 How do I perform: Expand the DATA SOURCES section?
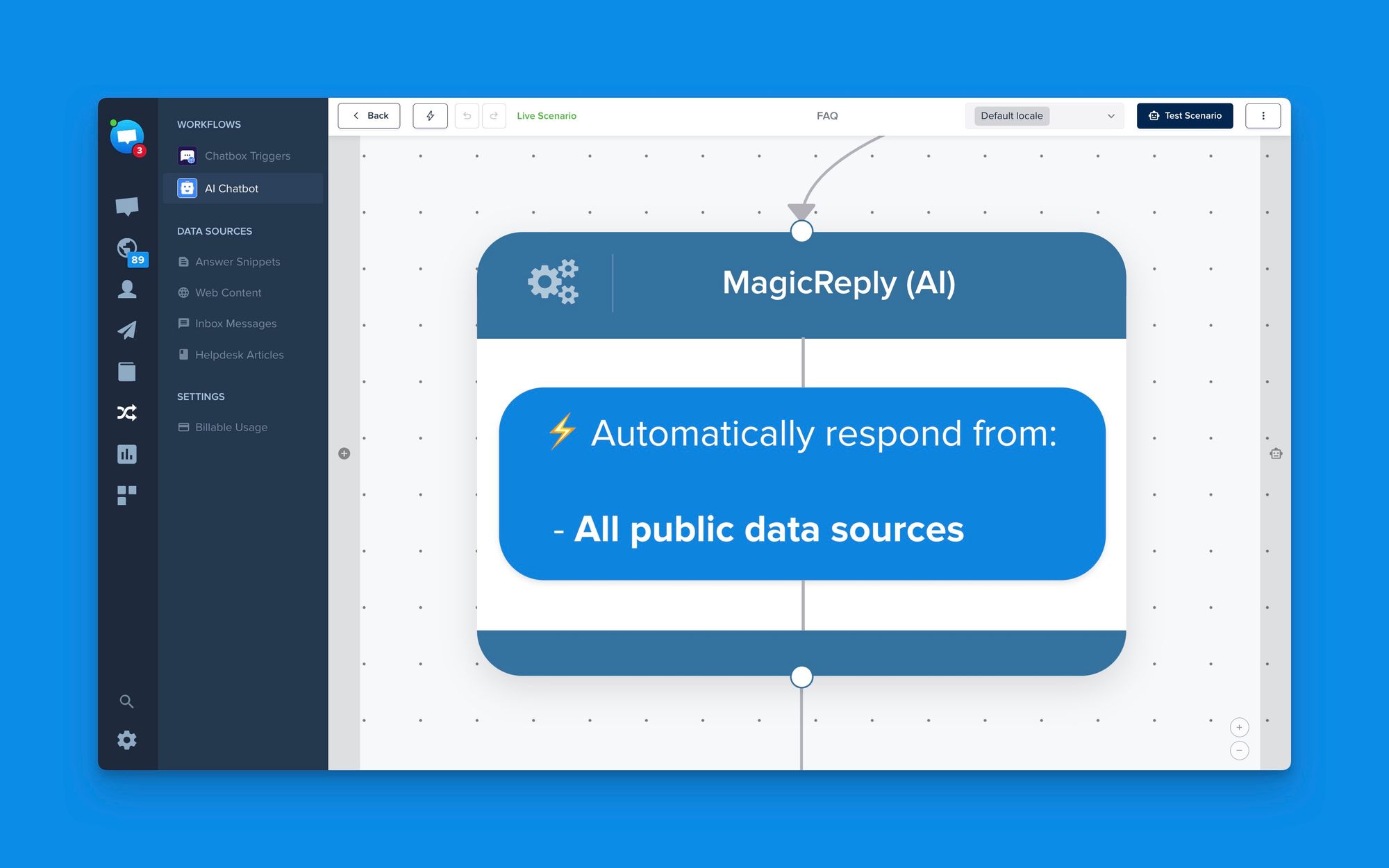pyautogui.click(x=213, y=230)
